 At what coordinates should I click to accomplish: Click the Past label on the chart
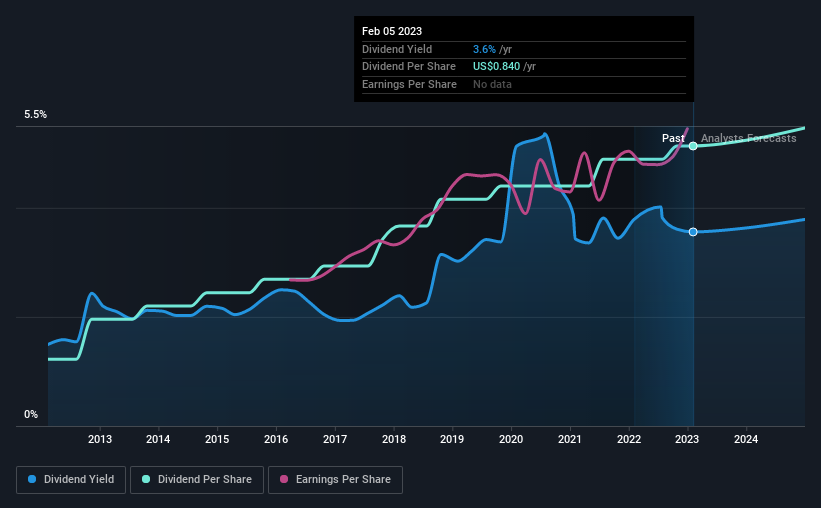[673, 138]
